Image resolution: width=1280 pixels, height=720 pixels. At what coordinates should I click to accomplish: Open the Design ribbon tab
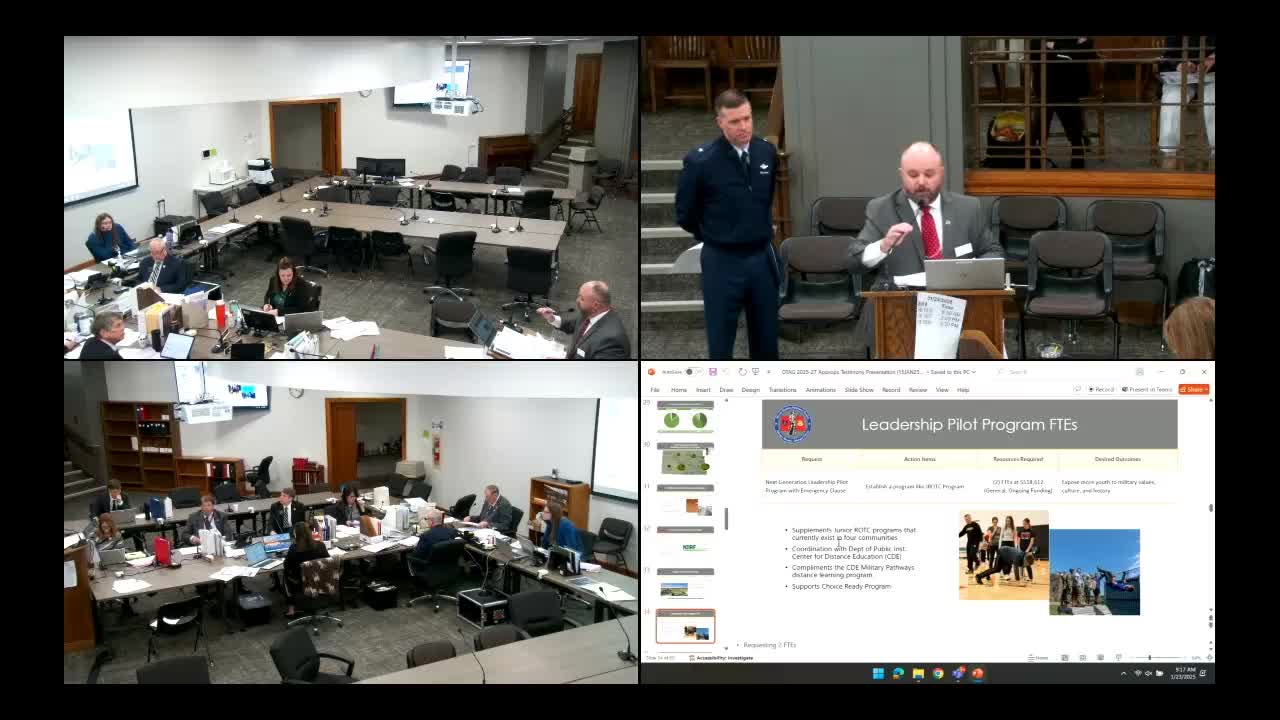750,390
